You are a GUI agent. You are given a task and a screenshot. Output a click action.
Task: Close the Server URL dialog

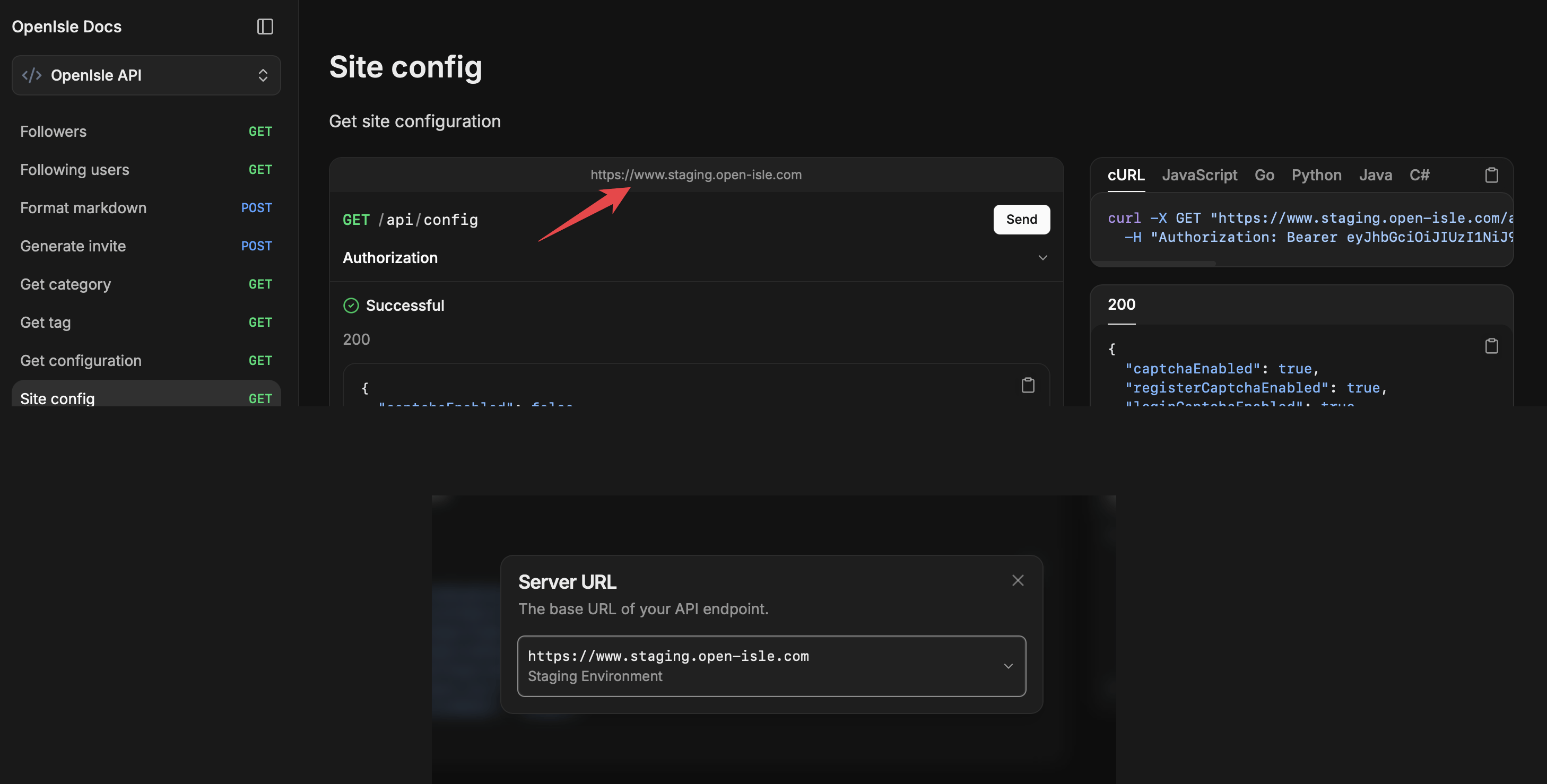tap(1018, 580)
